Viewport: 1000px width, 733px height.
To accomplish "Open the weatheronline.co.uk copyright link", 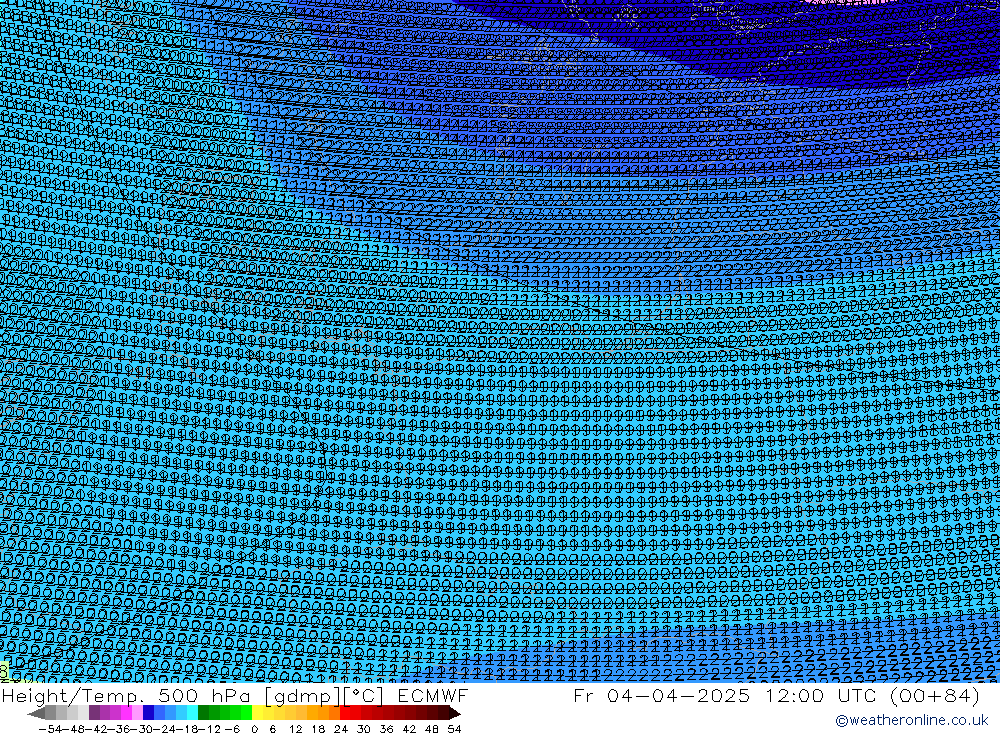I will (911, 720).
